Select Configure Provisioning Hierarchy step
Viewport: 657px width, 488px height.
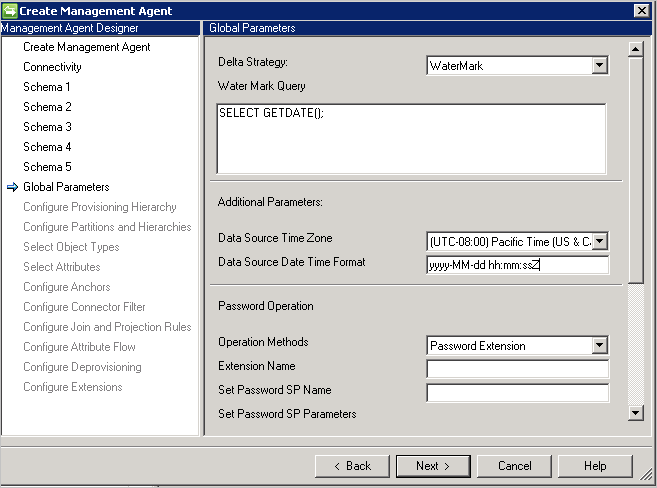[x=100, y=207]
